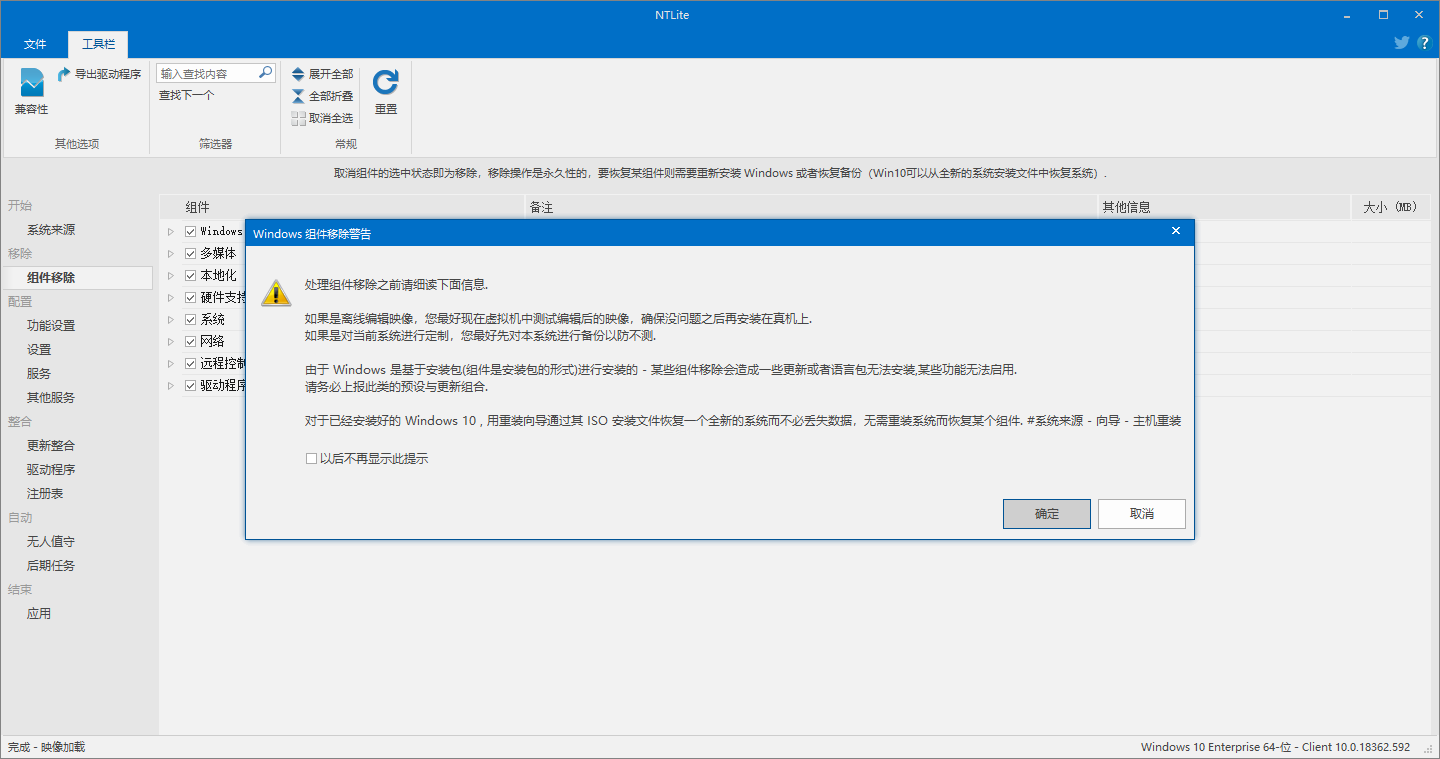Uncheck the 本地化 component checkbox
The image size is (1440, 759).
(x=190, y=275)
